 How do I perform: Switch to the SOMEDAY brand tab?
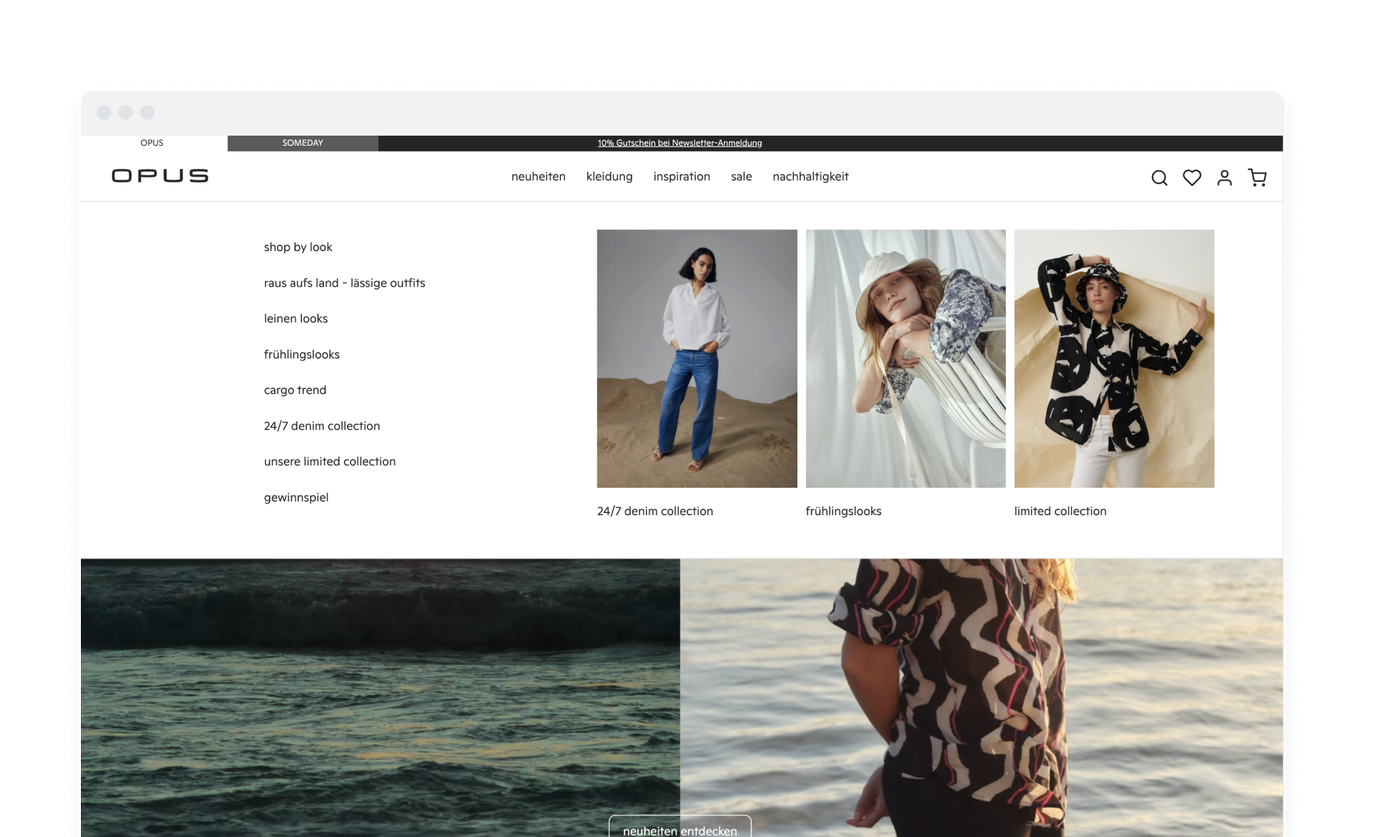tap(302, 142)
